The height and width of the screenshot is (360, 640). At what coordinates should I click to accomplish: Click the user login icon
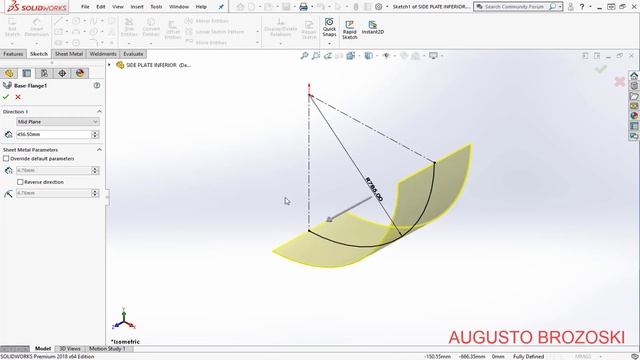[571, 7]
